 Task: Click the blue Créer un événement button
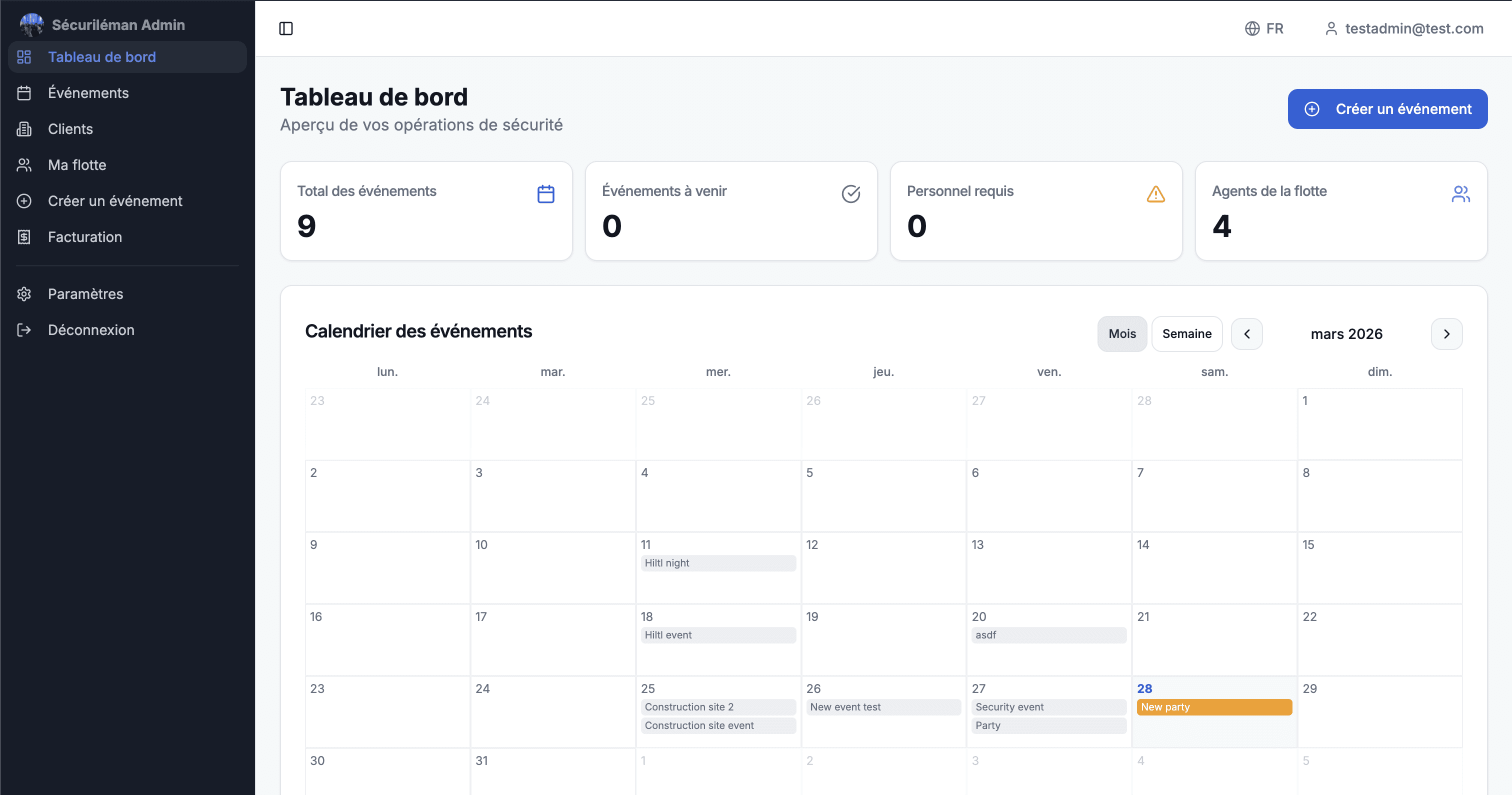coord(1387,108)
